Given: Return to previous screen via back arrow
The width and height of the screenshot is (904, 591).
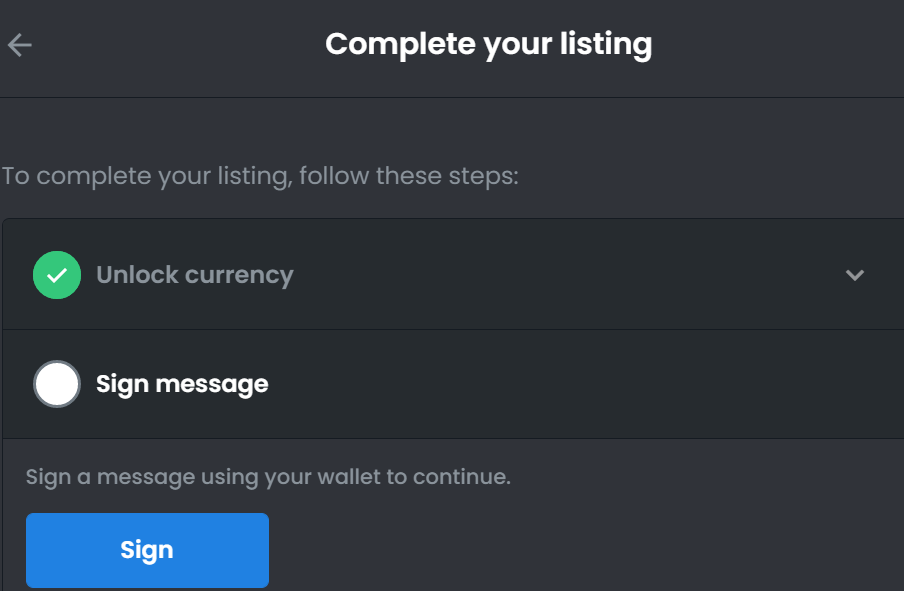Looking at the screenshot, I should coord(20,45).
